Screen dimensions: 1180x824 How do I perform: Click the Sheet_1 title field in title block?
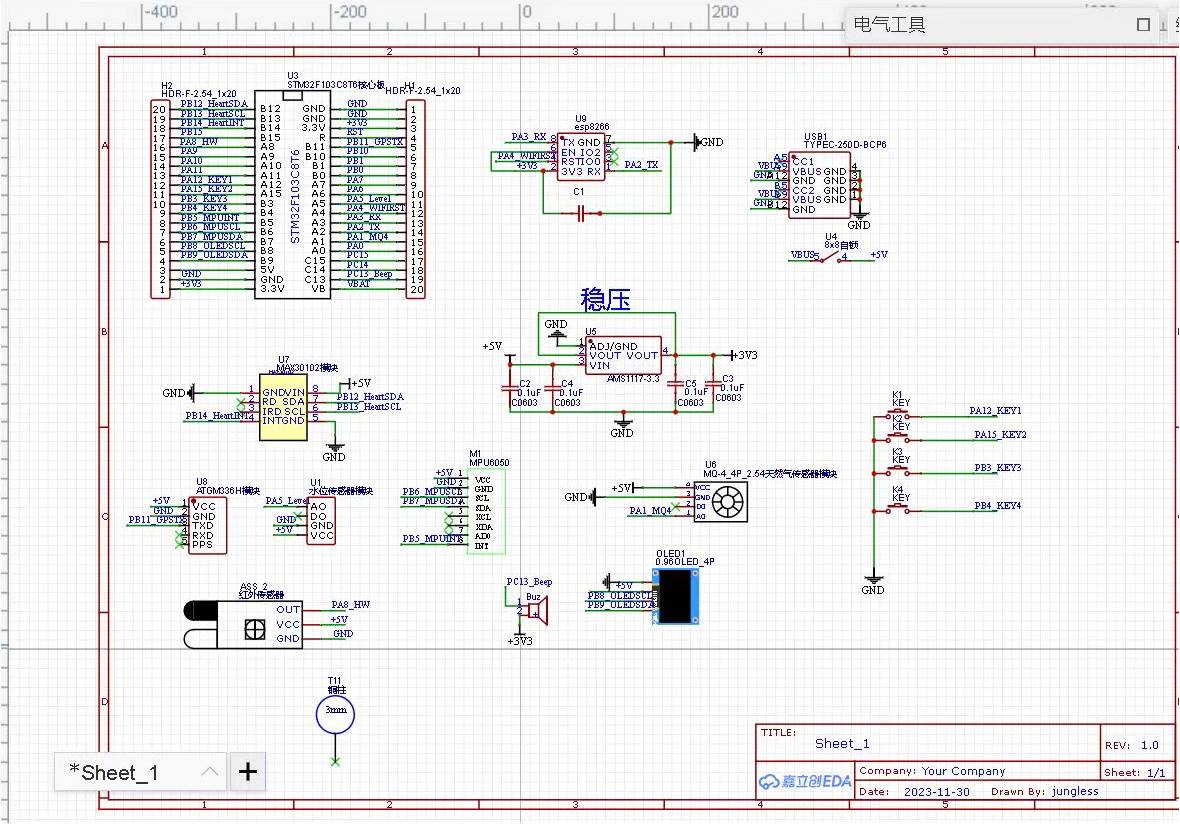(x=842, y=743)
